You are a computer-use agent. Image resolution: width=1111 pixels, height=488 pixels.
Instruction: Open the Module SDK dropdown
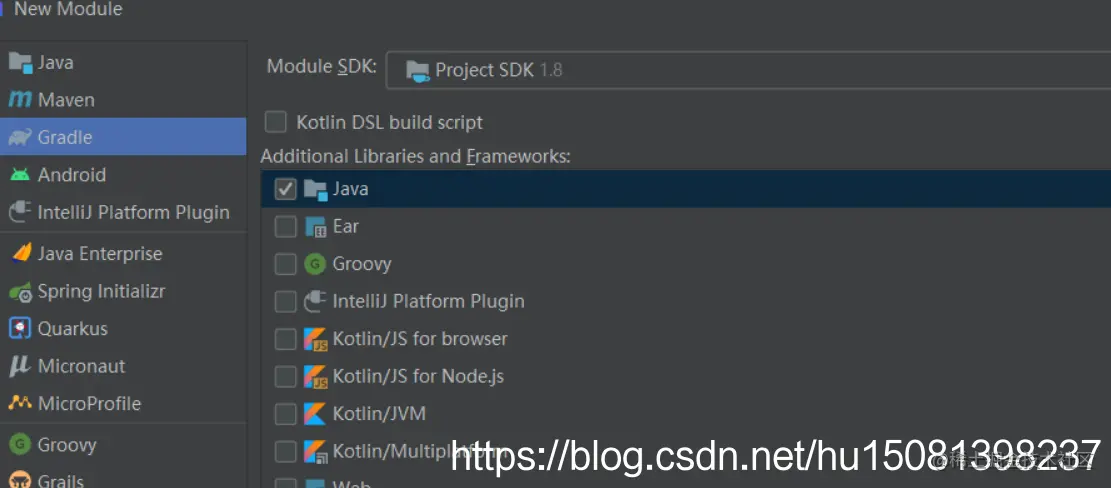[x=748, y=70]
